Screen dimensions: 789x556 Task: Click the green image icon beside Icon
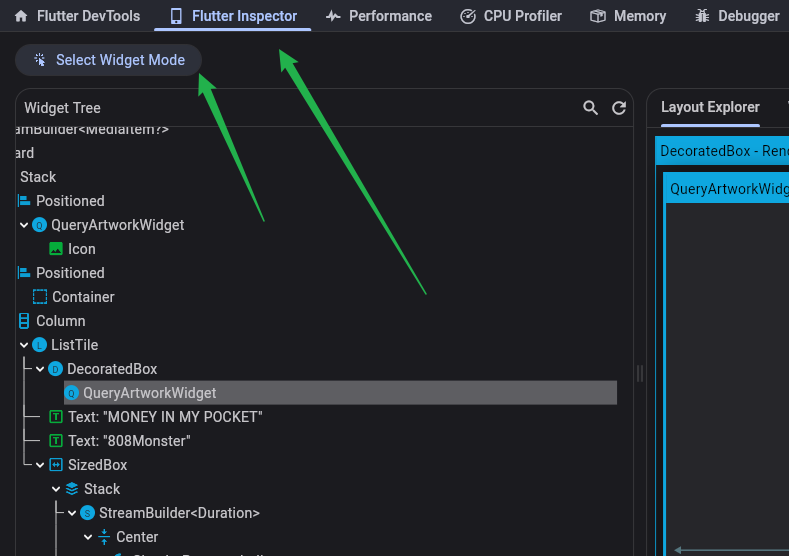click(x=56, y=249)
